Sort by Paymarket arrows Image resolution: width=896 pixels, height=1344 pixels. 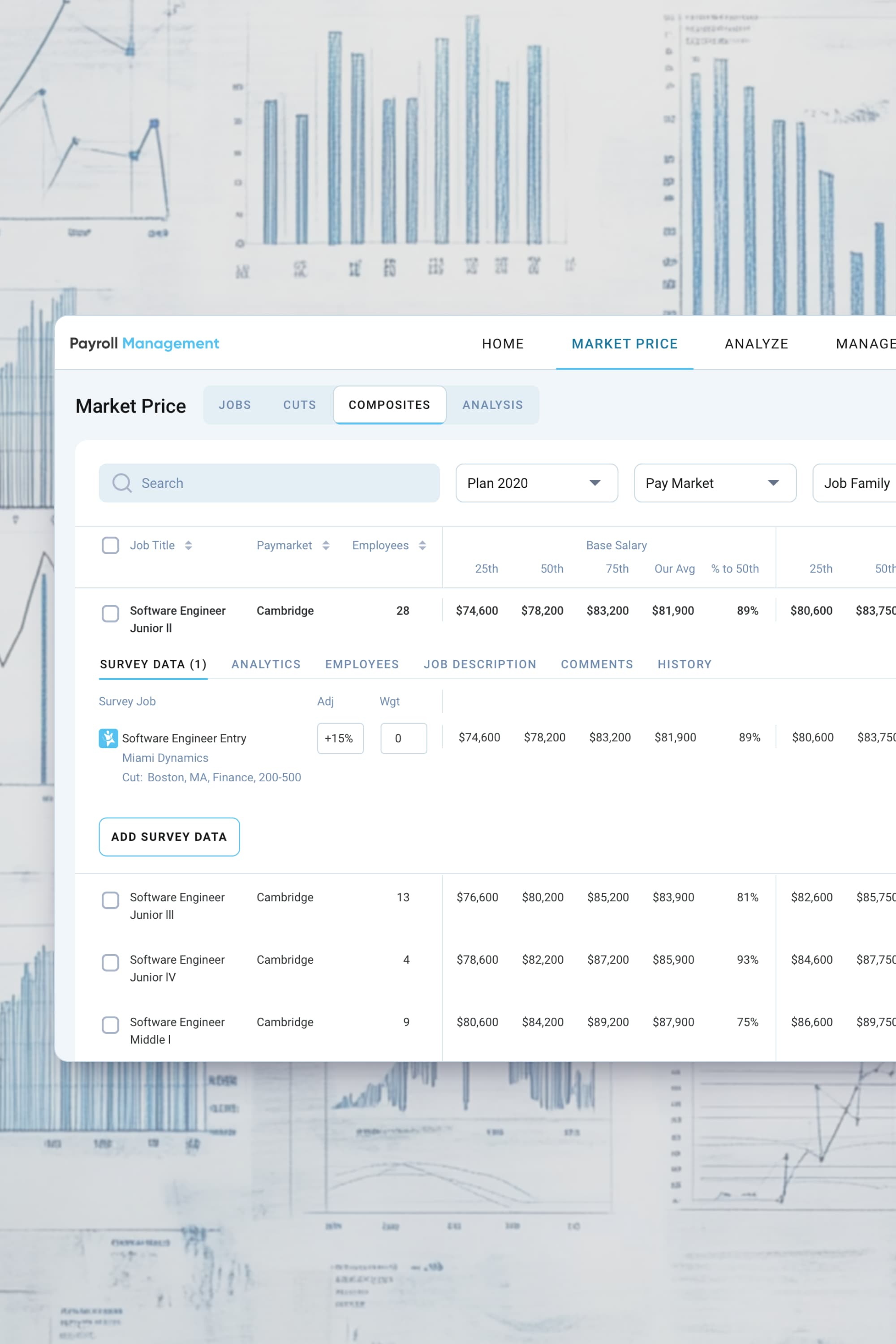[326, 546]
